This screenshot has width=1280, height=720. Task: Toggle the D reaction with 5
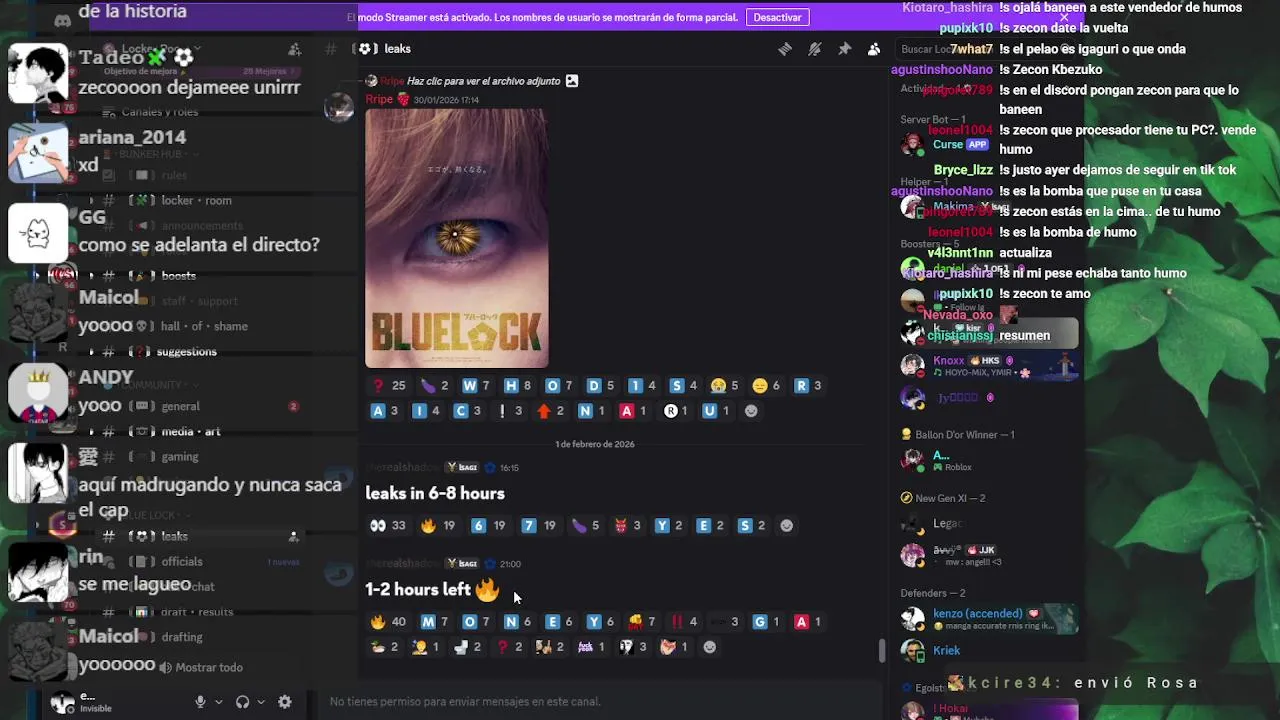(600, 386)
